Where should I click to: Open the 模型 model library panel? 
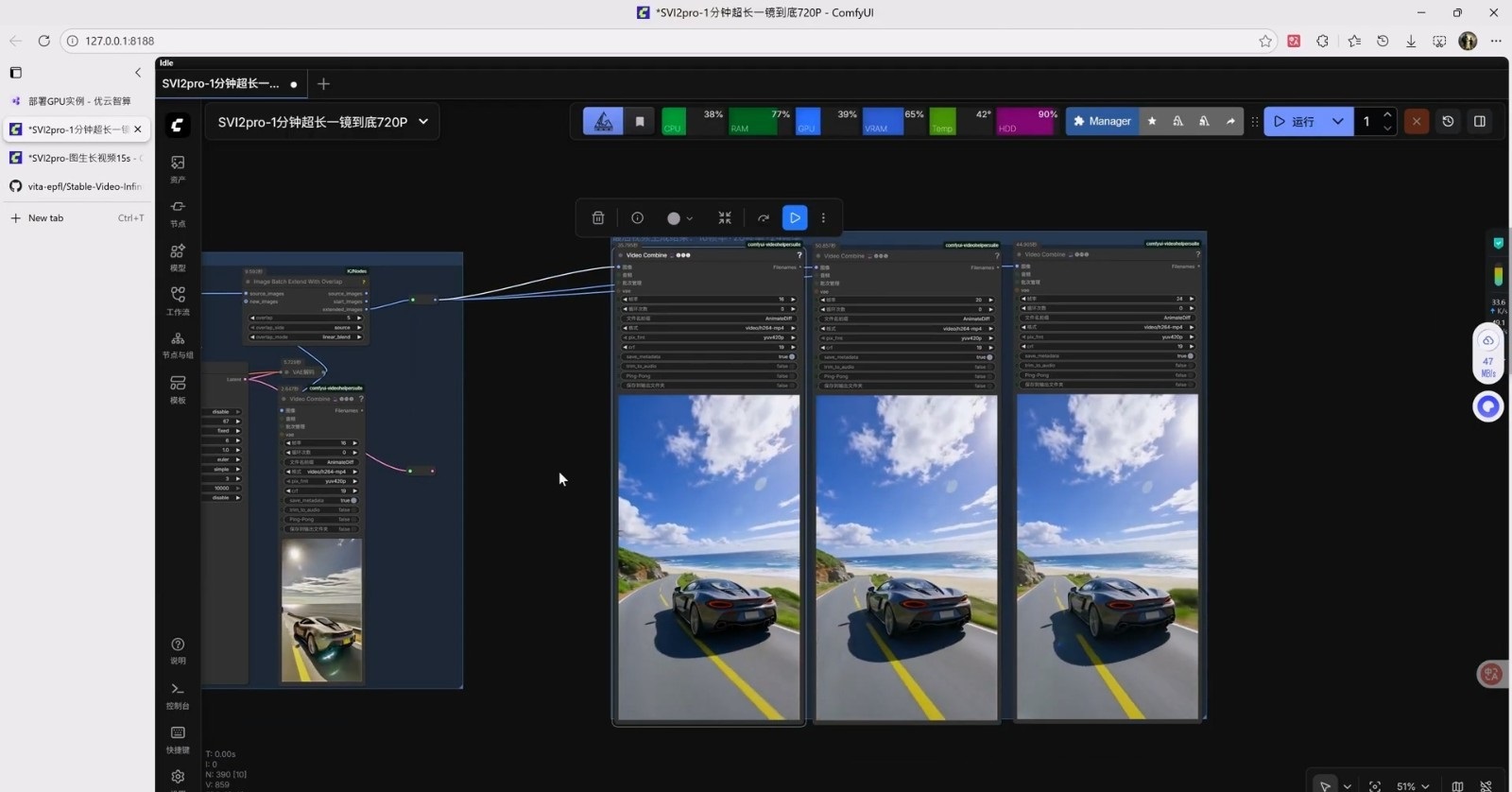[178, 256]
